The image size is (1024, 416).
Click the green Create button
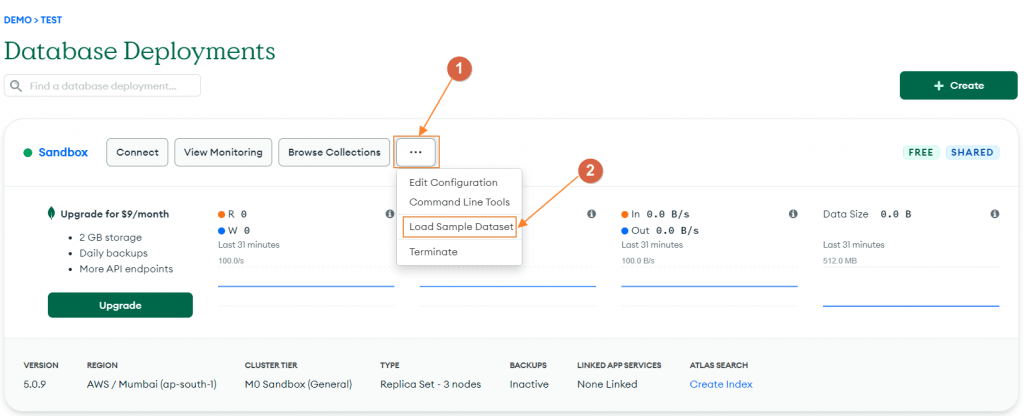(958, 86)
